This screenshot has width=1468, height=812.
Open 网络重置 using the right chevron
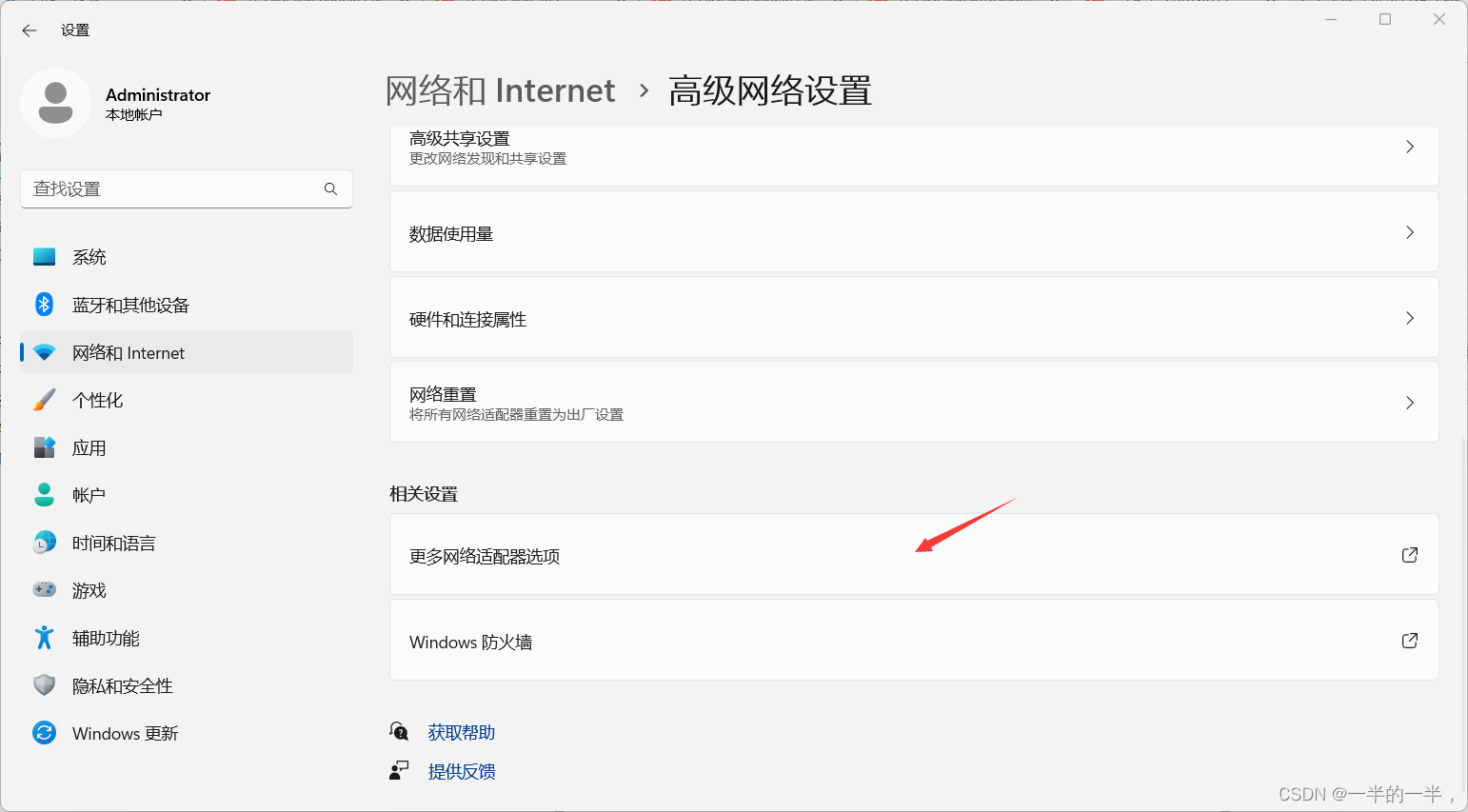(x=1410, y=403)
